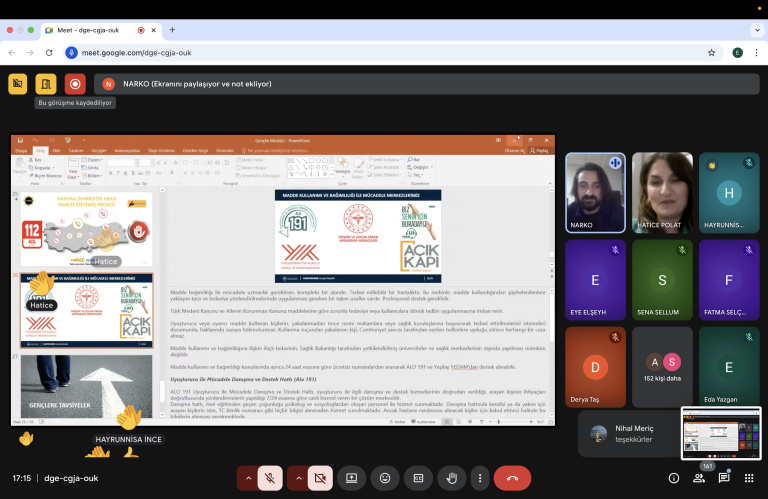Leave the call with red hang-up button

pos(512,478)
